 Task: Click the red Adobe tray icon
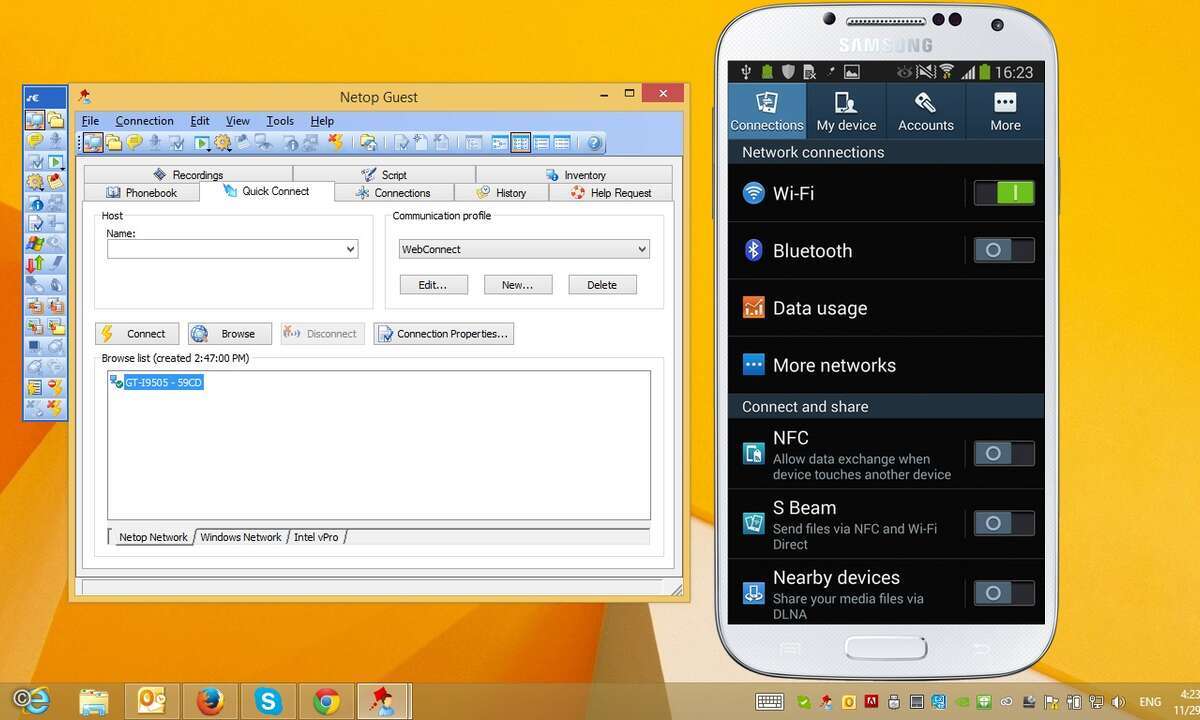[x=871, y=702]
